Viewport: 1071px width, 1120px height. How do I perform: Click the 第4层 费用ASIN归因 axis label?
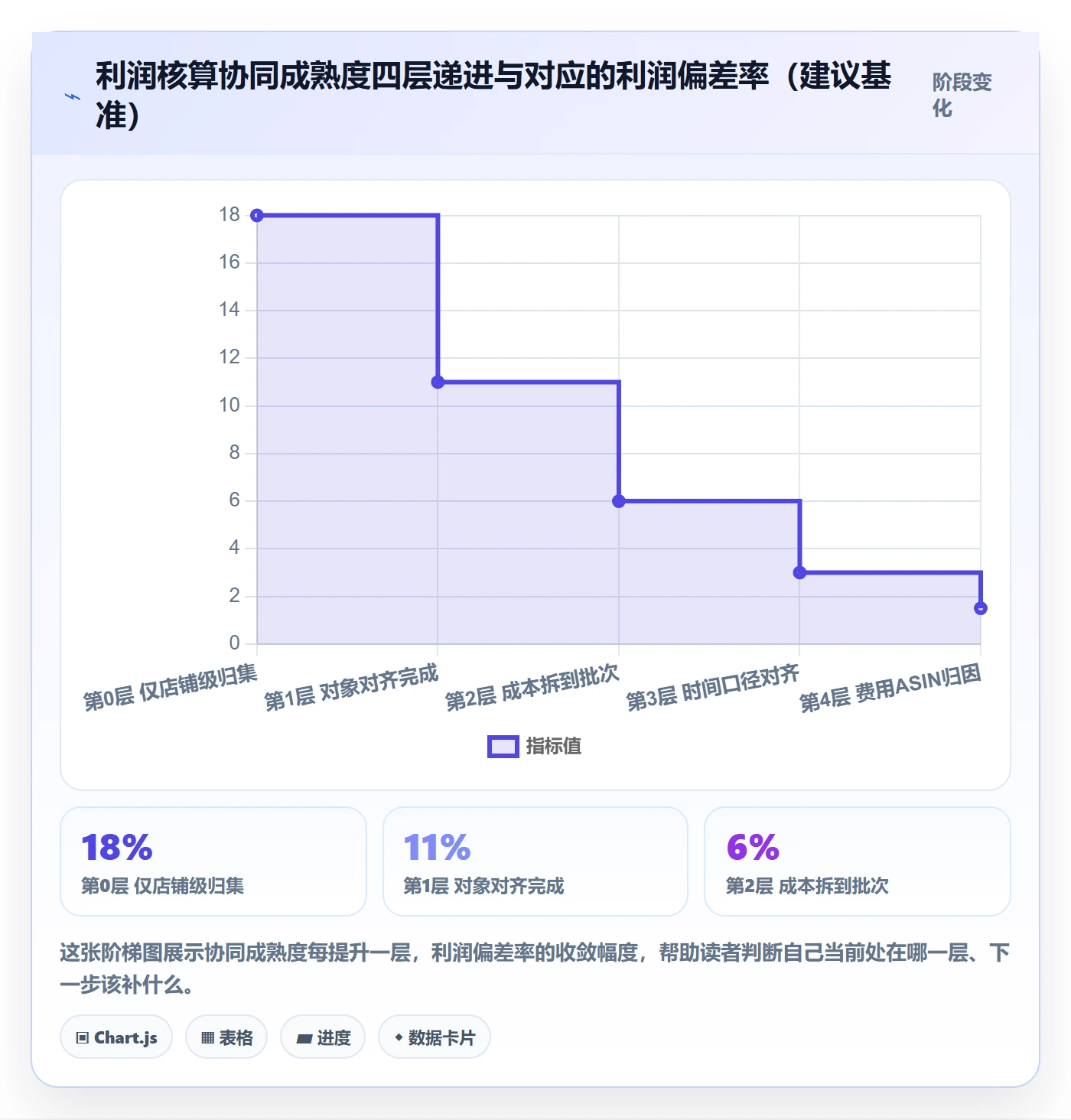click(x=890, y=688)
